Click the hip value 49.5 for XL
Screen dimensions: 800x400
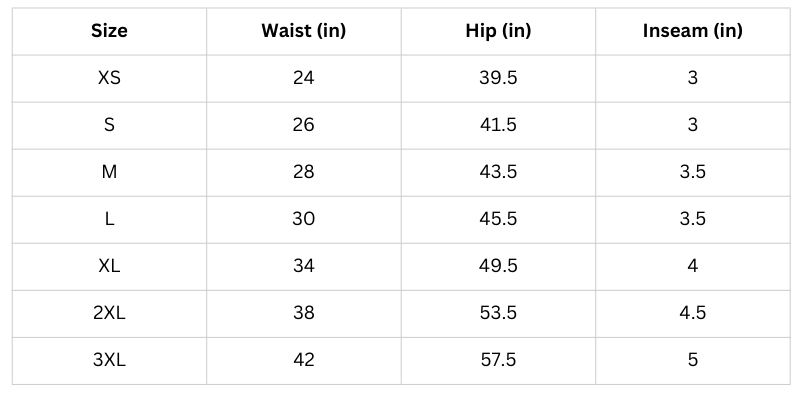tap(498, 266)
